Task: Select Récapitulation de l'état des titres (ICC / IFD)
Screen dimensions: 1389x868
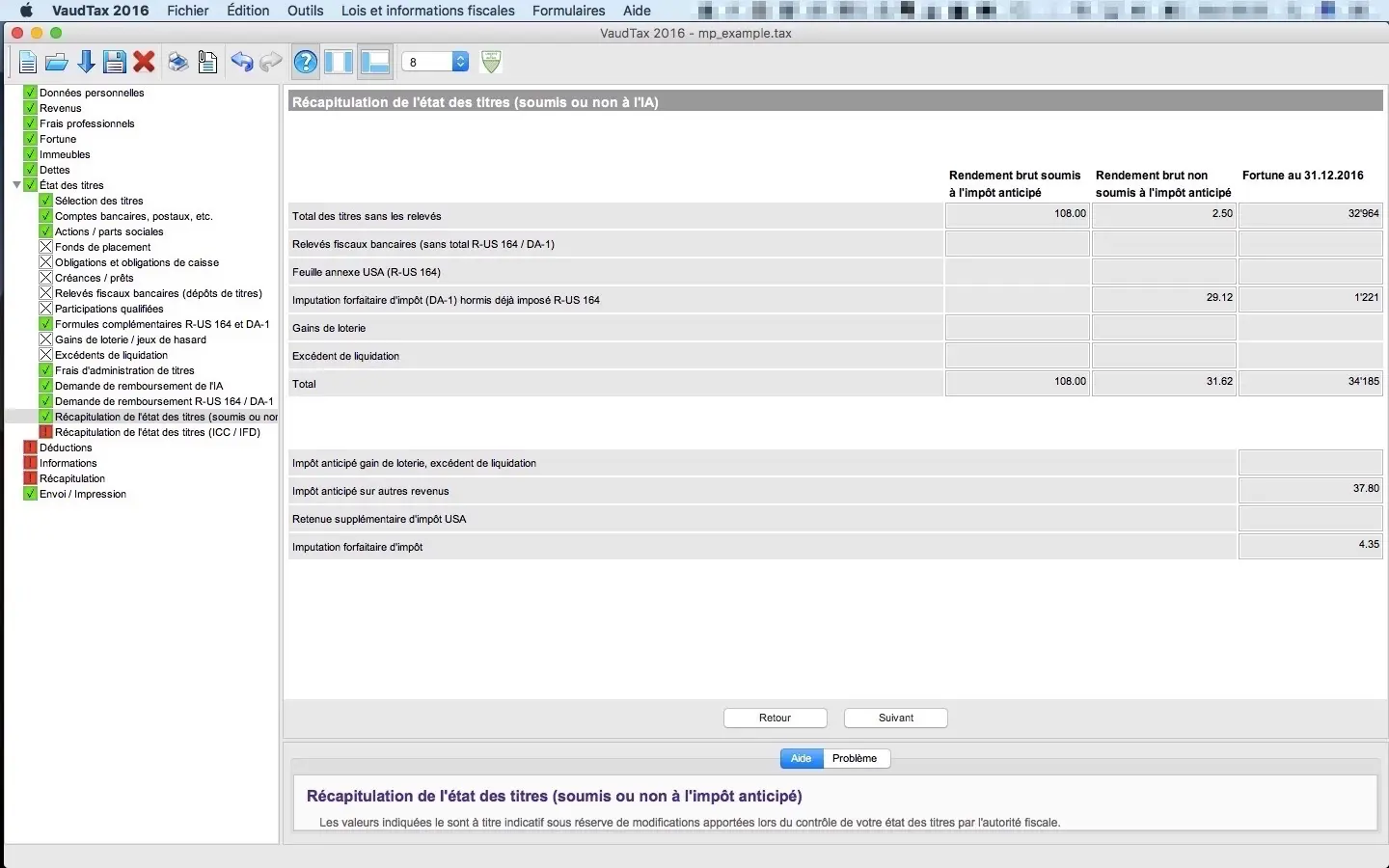Action: point(157,432)
